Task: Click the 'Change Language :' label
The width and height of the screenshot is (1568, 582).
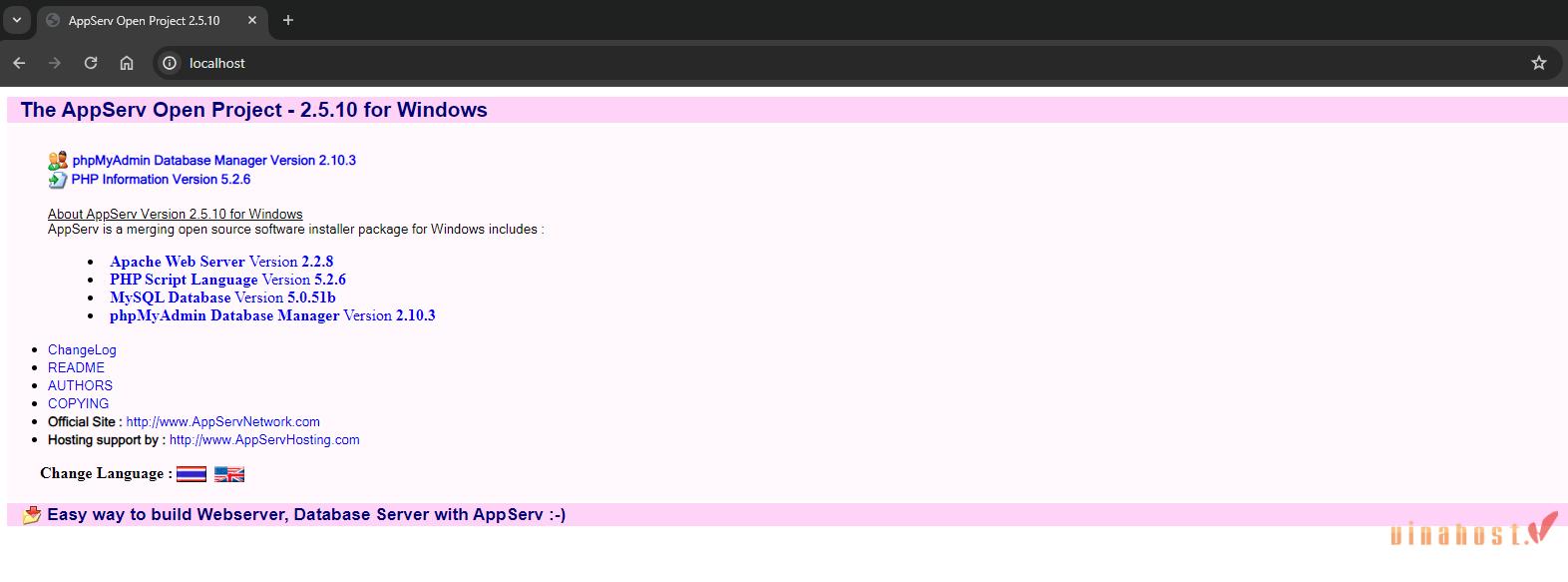Action: 106,473
